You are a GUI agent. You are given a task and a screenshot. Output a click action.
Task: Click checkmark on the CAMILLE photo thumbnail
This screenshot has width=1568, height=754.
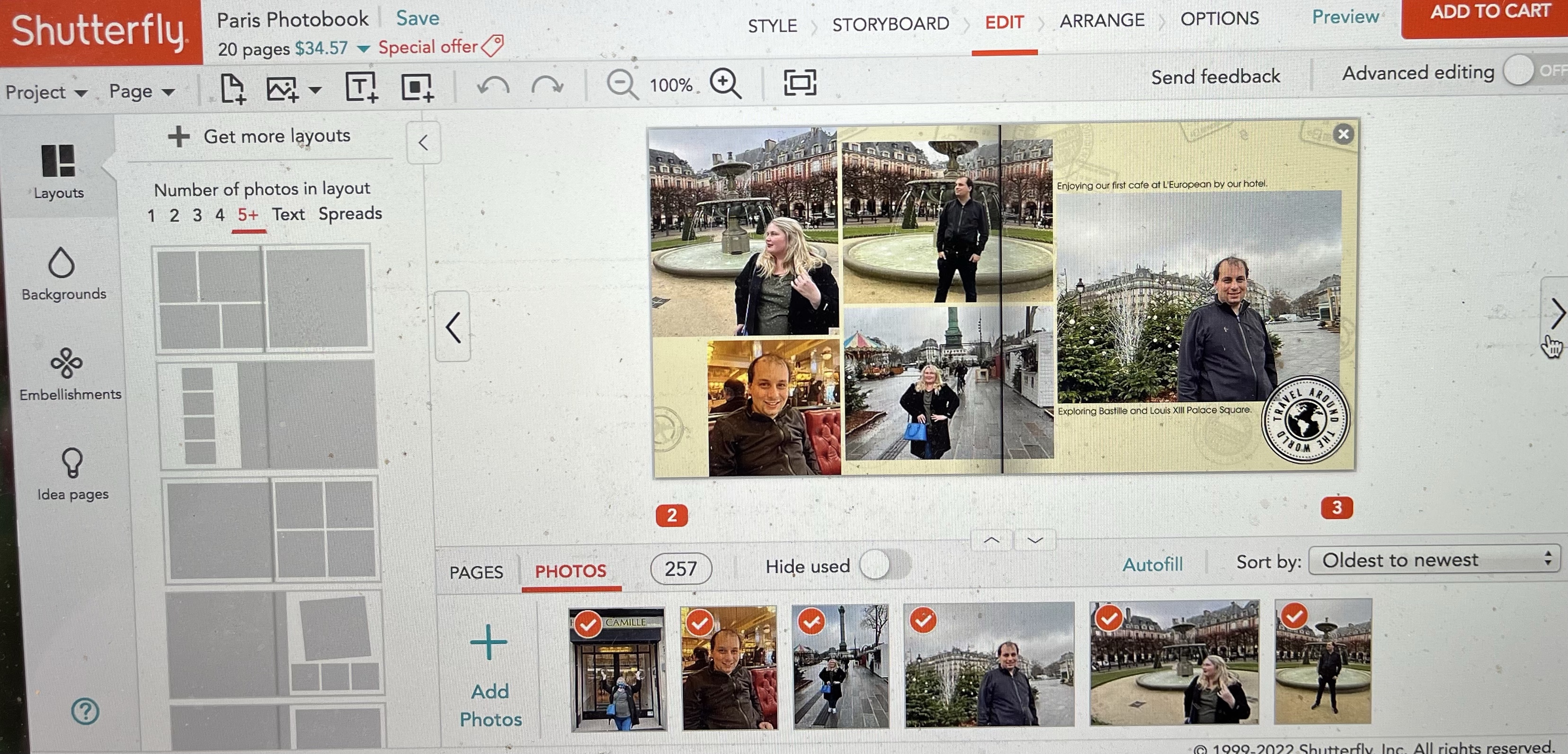588,624
